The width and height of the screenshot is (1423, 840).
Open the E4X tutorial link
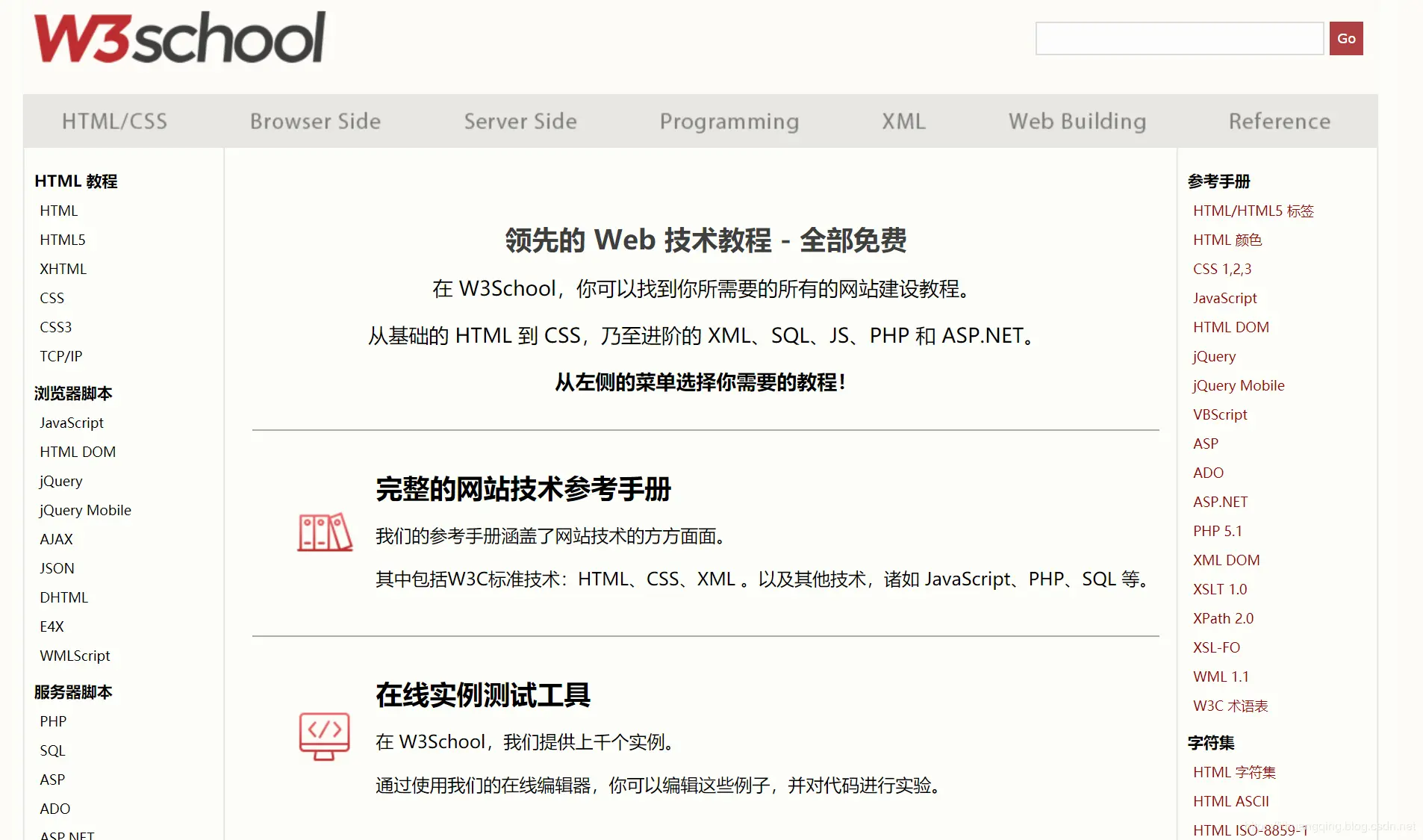[x=52, y=626]
